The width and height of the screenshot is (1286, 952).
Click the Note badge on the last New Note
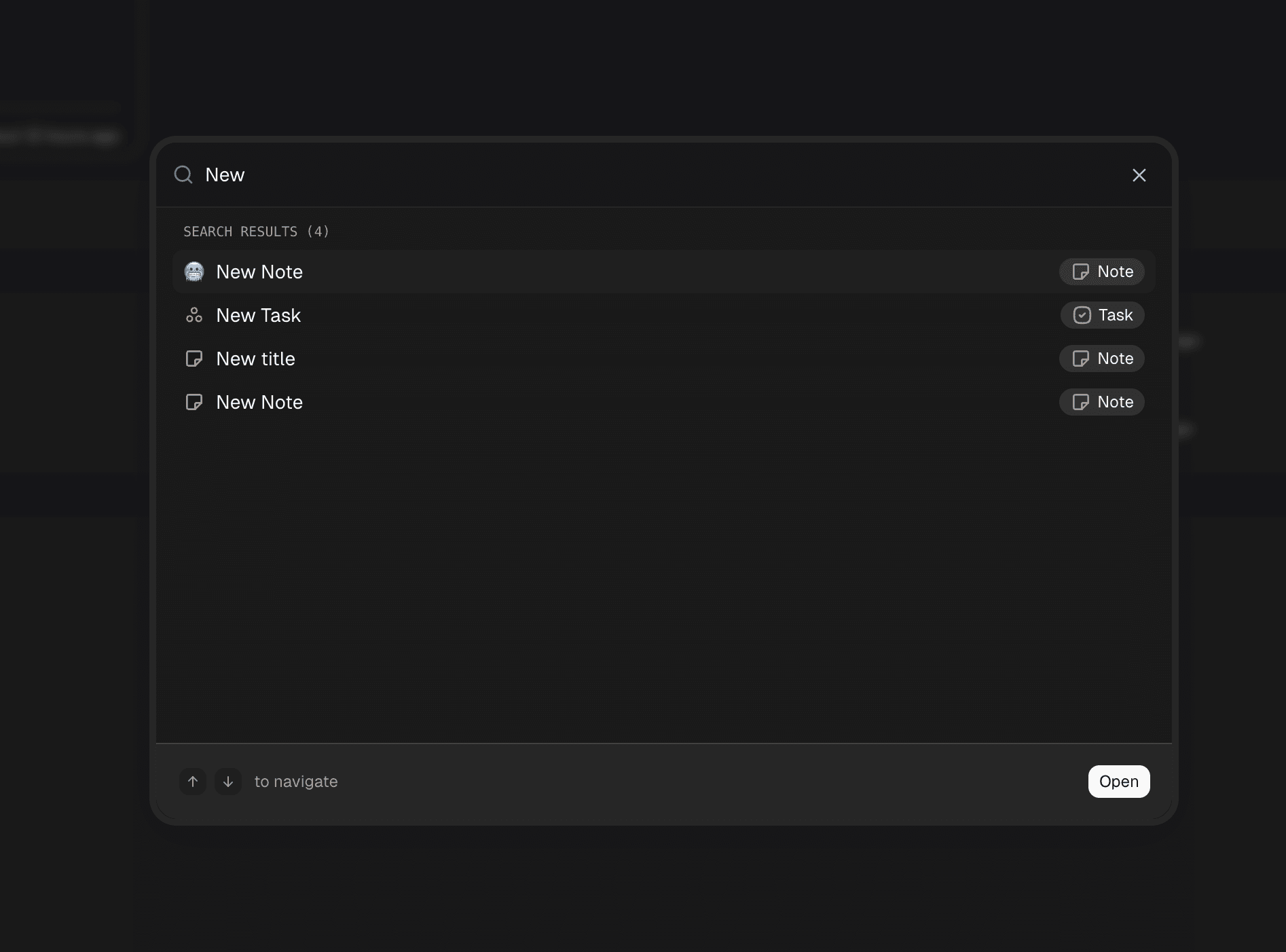coord(1101,402)
